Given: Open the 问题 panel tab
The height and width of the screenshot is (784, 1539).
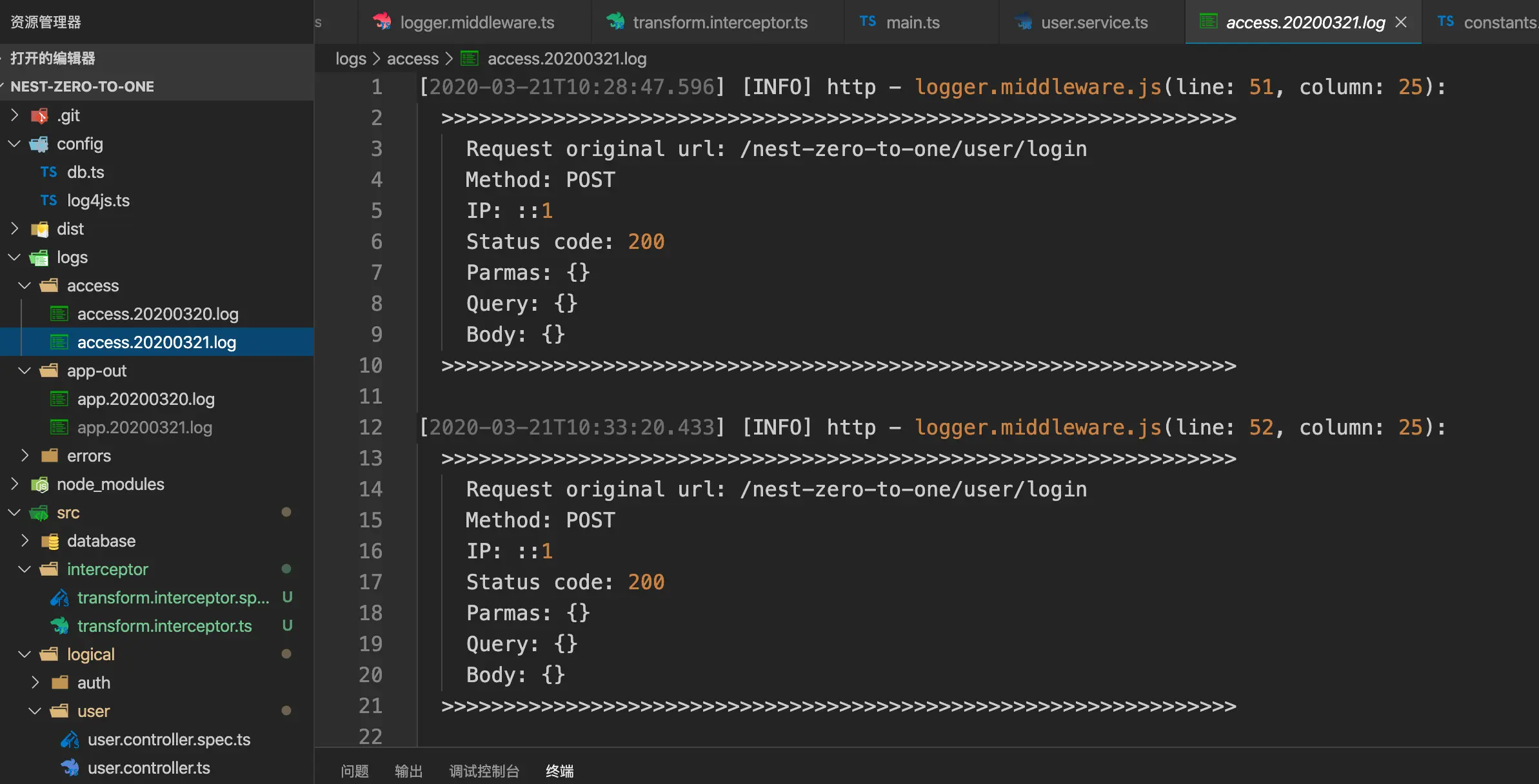Looking at the screenshot, I should click(354, 771).
